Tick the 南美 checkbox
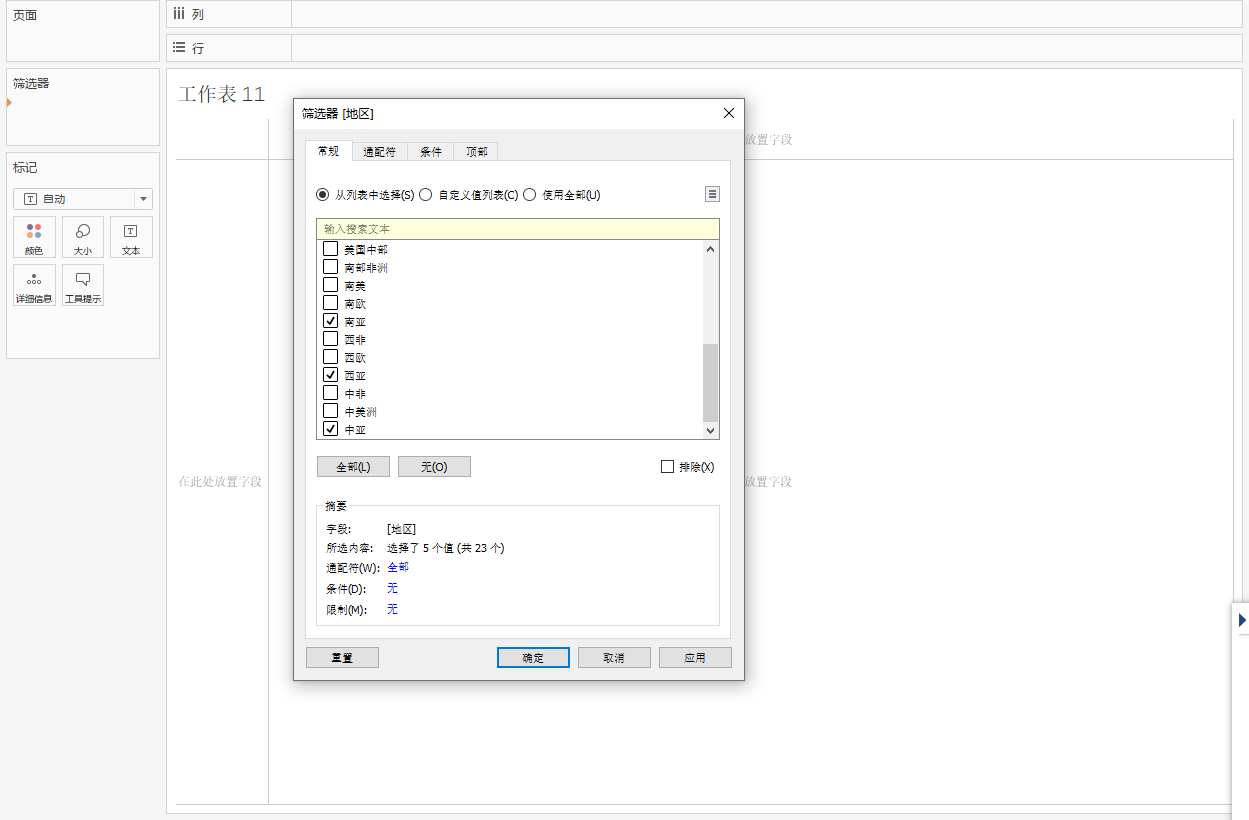This screenshot has height=820, width=1249. click(331, 285)
